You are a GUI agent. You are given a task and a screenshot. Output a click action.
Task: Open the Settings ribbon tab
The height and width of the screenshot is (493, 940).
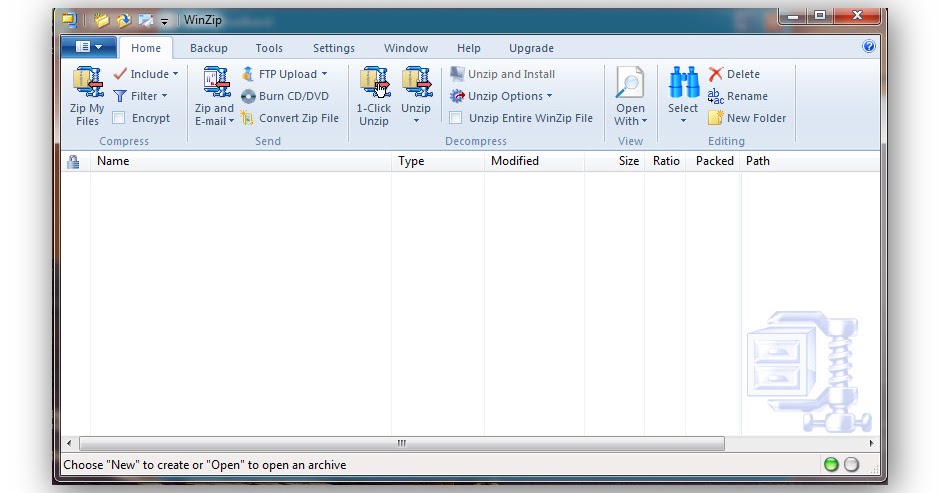coord(333,48)
